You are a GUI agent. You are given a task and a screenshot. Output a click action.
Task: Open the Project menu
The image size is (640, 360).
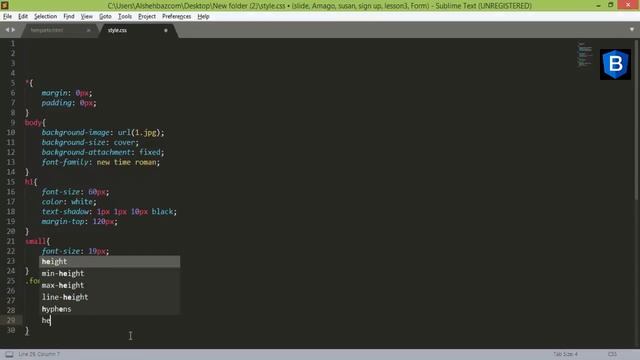click(x=147, y=16)
